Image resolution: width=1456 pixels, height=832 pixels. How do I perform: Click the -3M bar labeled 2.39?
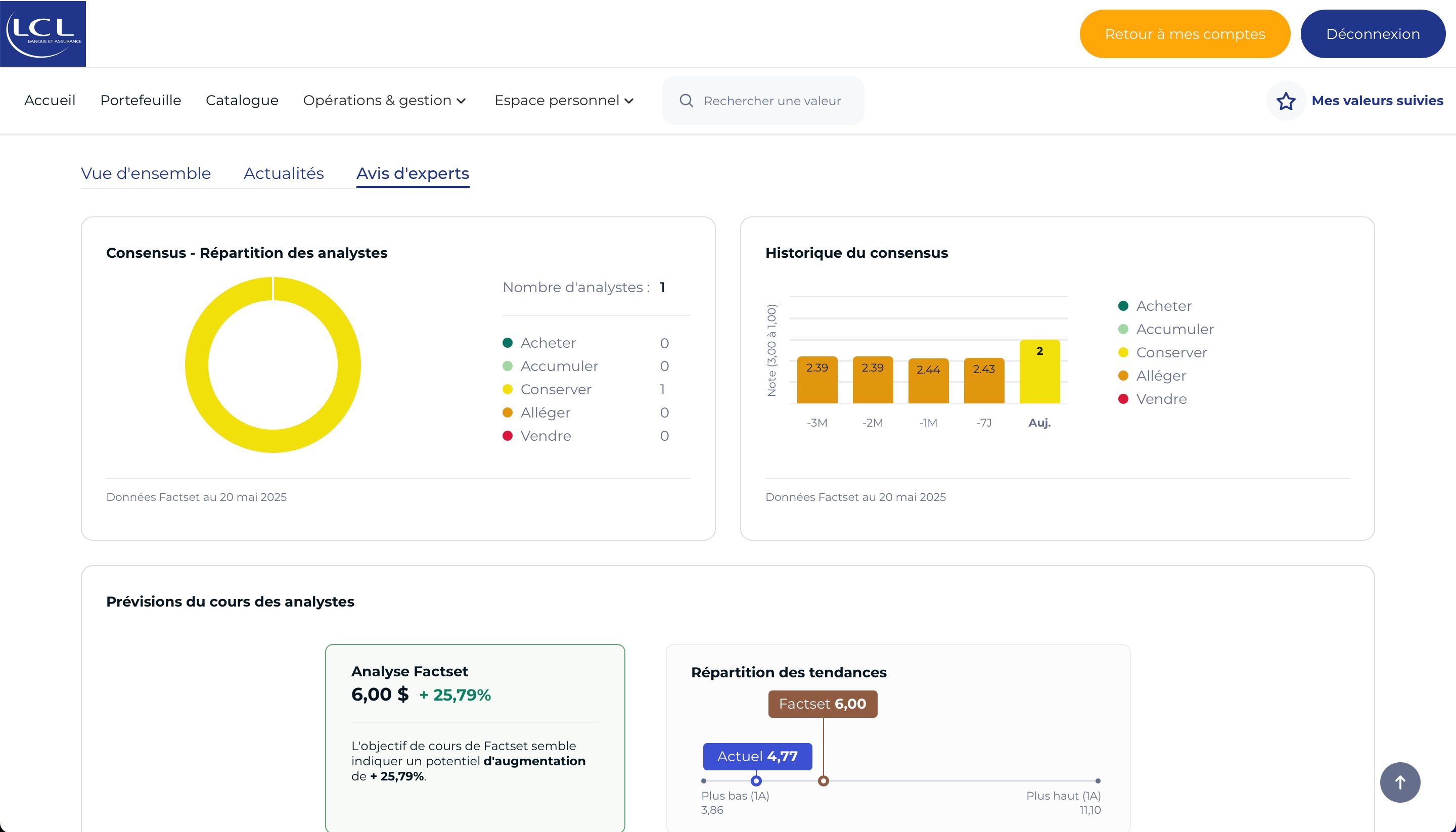pyautogui.click(x=817, y=380)
